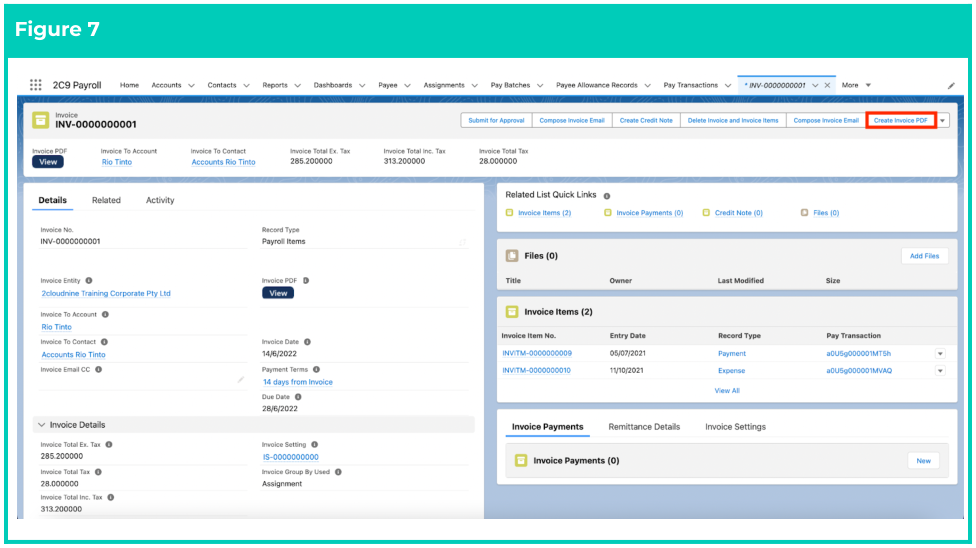
Task: Open IS-0000000000 invoice setting link
Action: click(x=291, y=457)
